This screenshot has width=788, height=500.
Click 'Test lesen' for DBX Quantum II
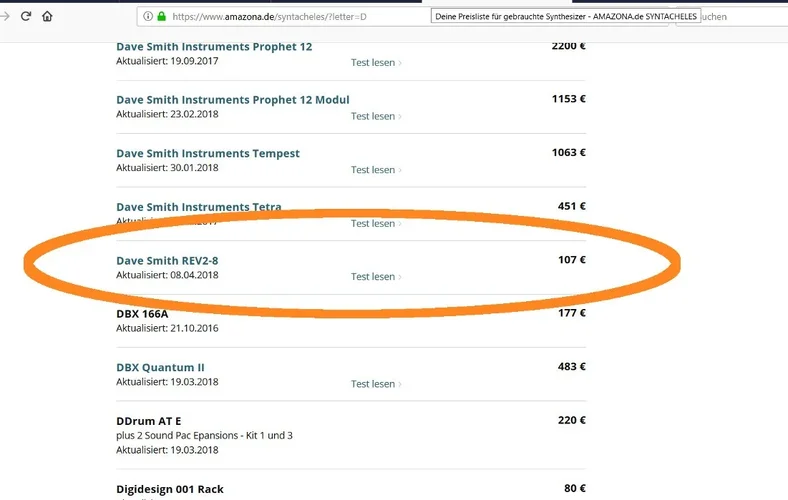tap(376, 384)
